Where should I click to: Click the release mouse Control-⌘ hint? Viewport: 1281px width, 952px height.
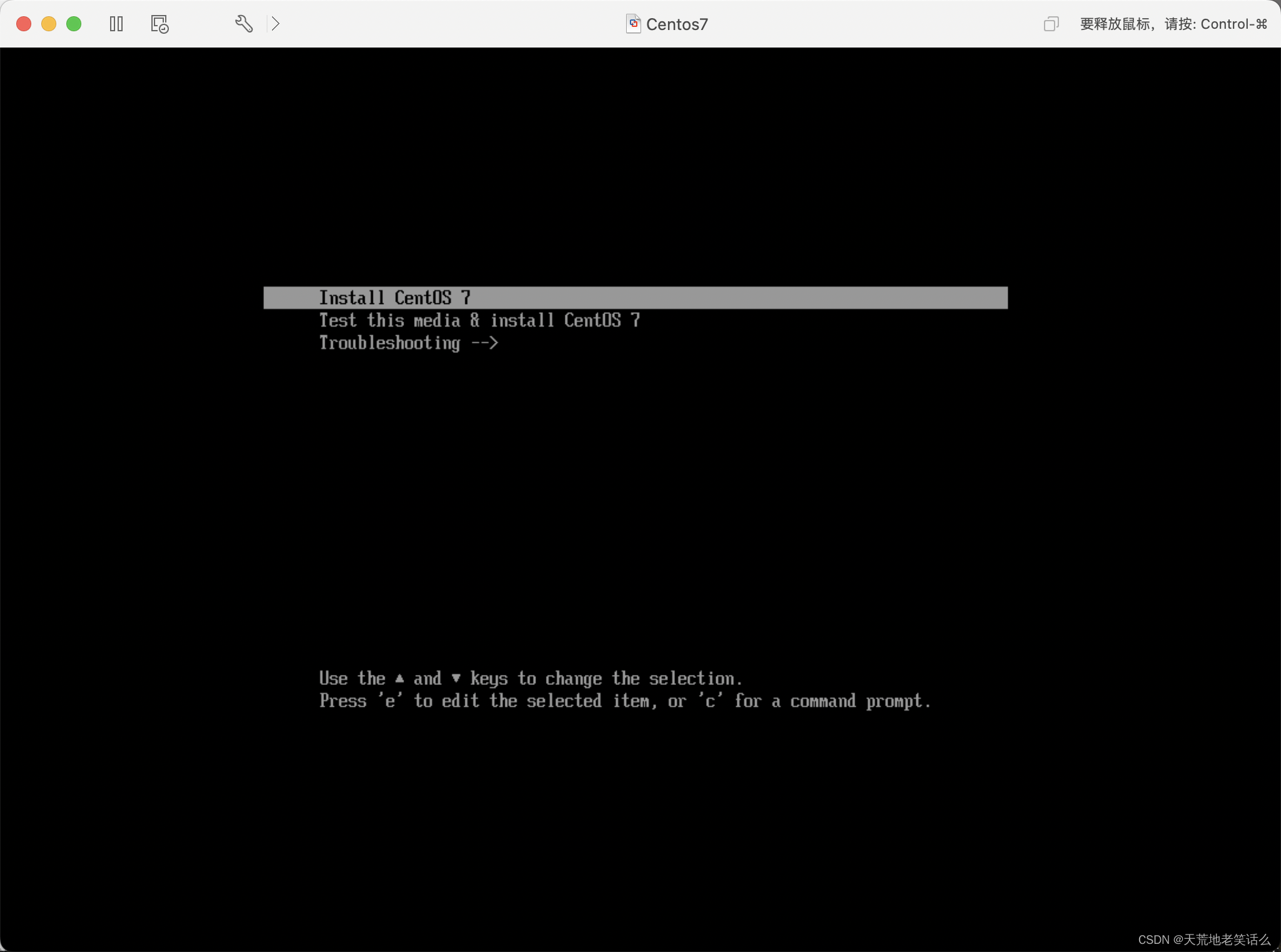[1173, 24]
